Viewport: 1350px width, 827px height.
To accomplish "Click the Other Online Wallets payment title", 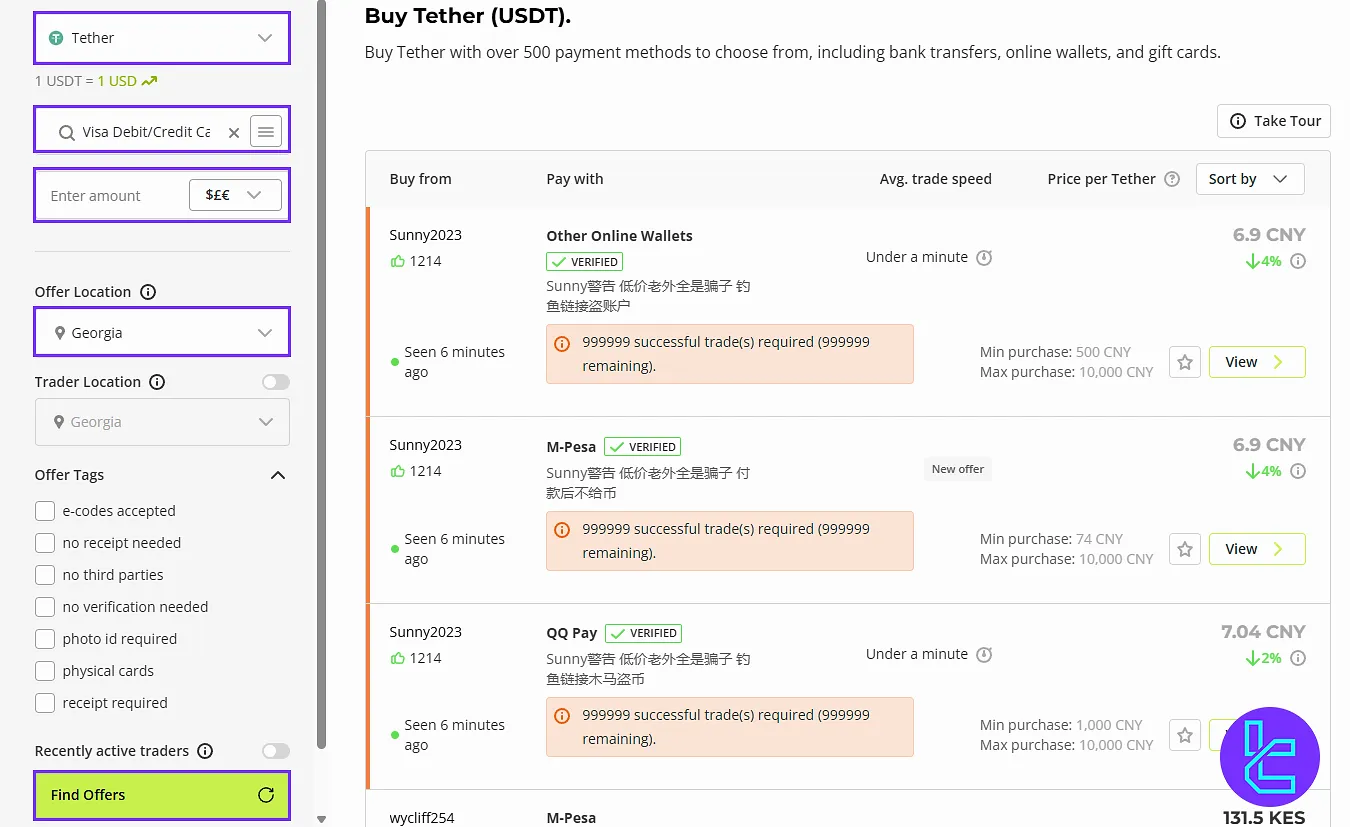I will (x=620, y=236).
